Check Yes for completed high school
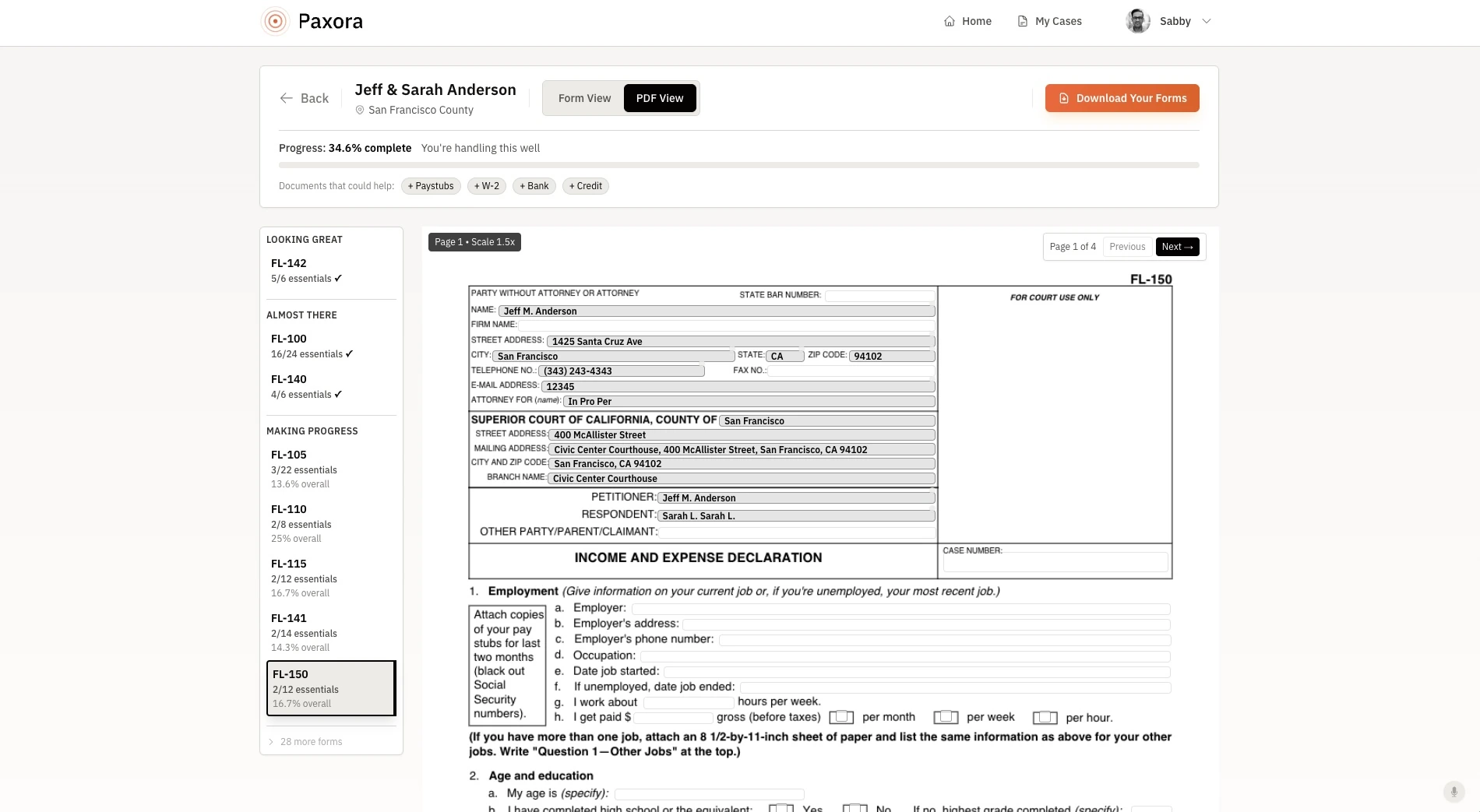 click(781, 808)
